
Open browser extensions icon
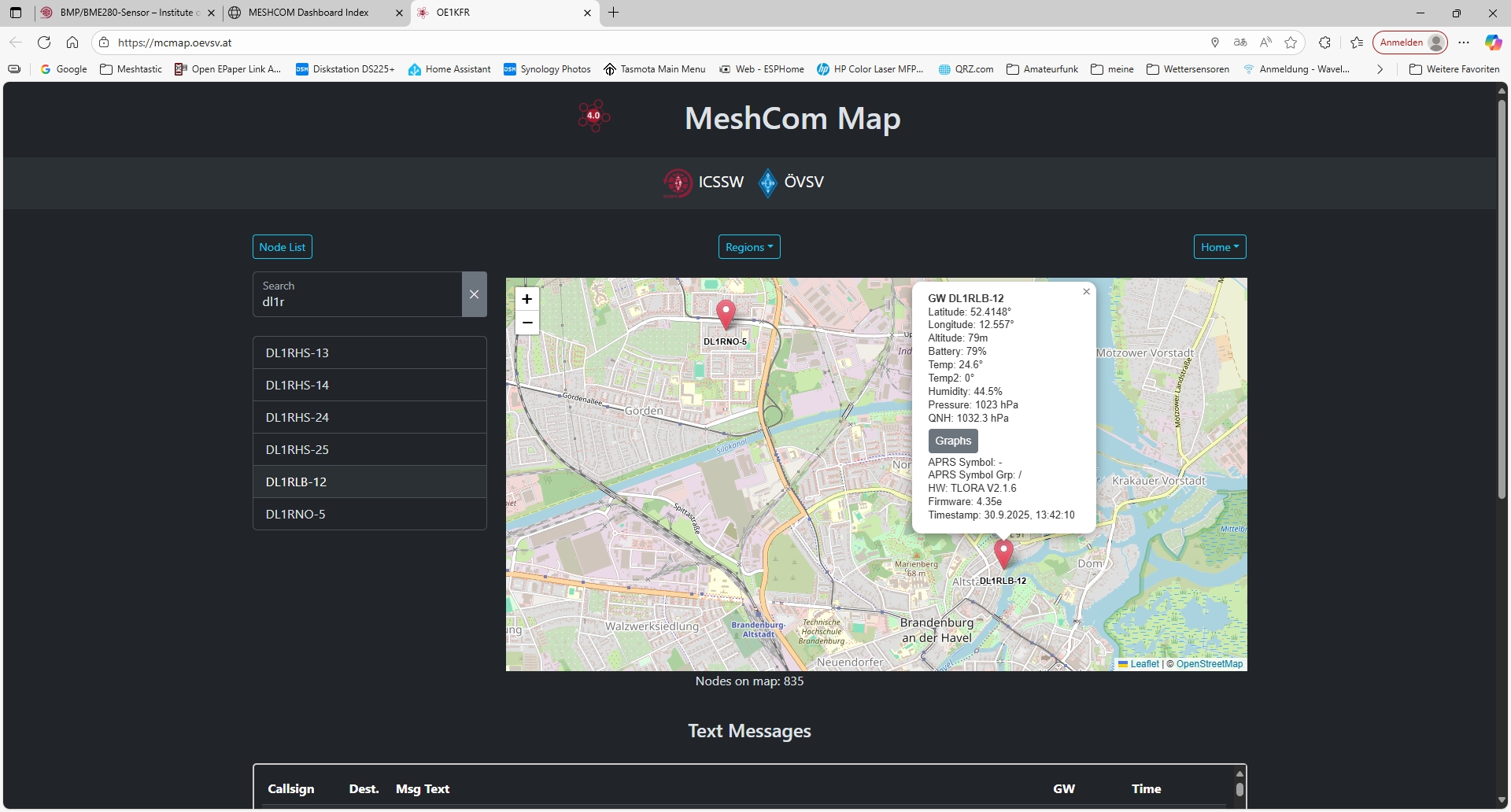pos(1324,42)
